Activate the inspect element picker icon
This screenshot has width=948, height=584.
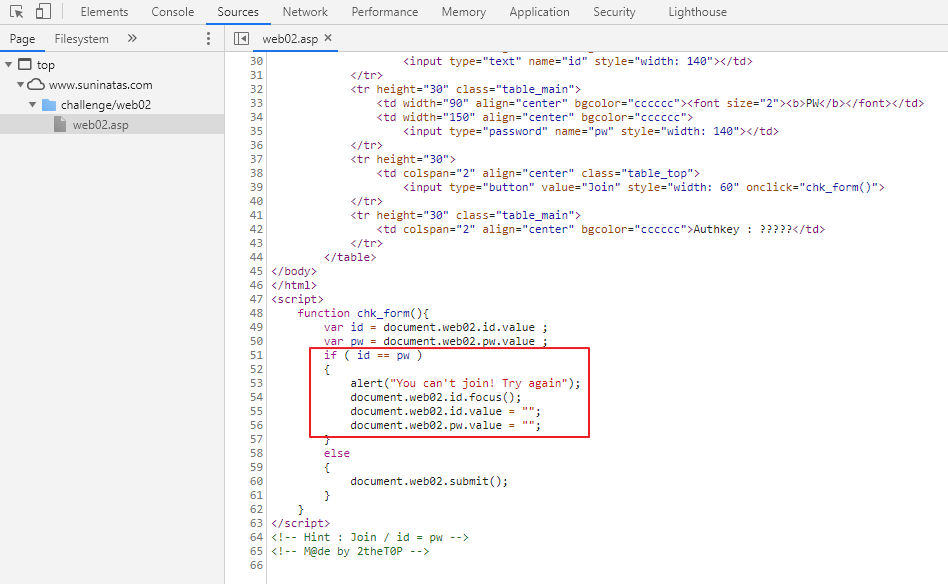(x=16, y=11)
